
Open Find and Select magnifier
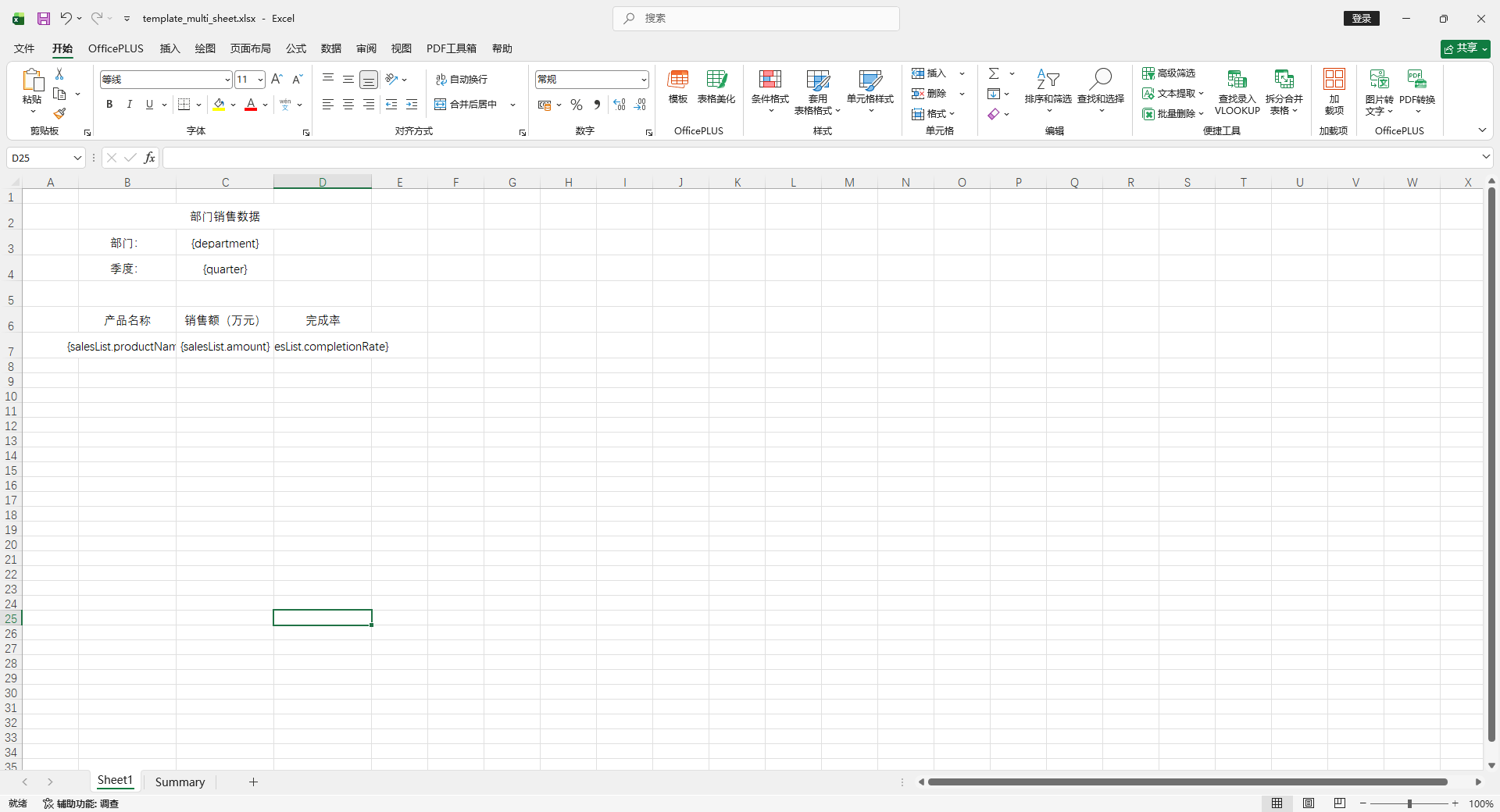click(x=1100, y=80)
